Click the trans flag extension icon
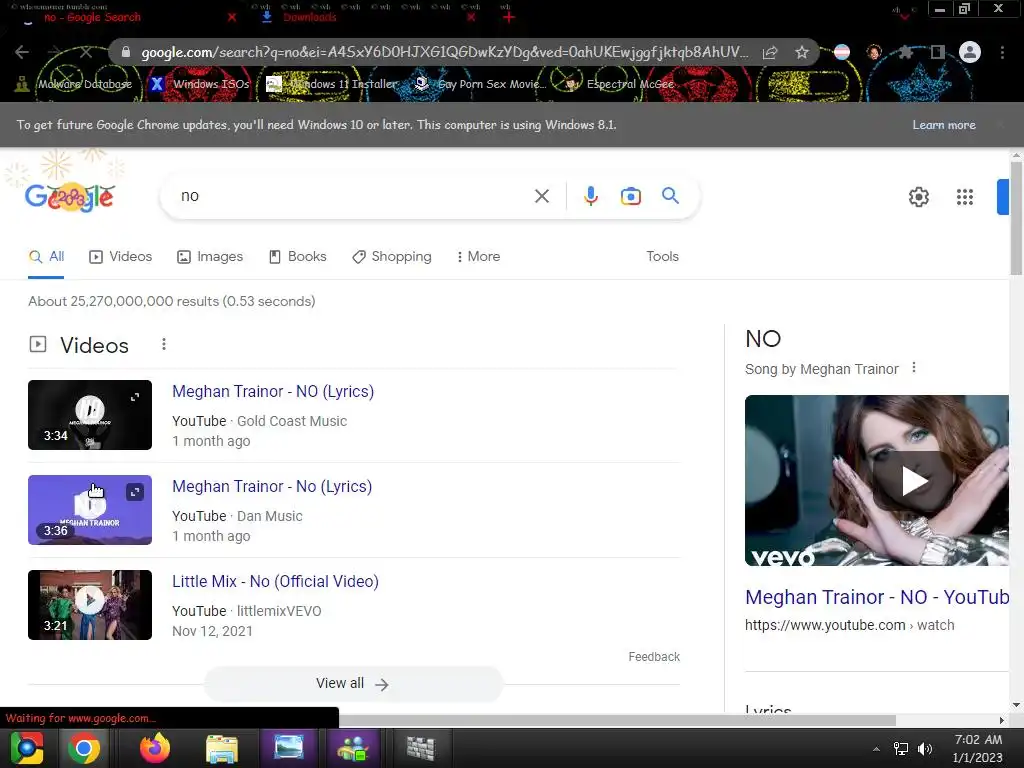The width and height of the screenshot is (1024, 768). pyautogui.click(x=841, y=52)
